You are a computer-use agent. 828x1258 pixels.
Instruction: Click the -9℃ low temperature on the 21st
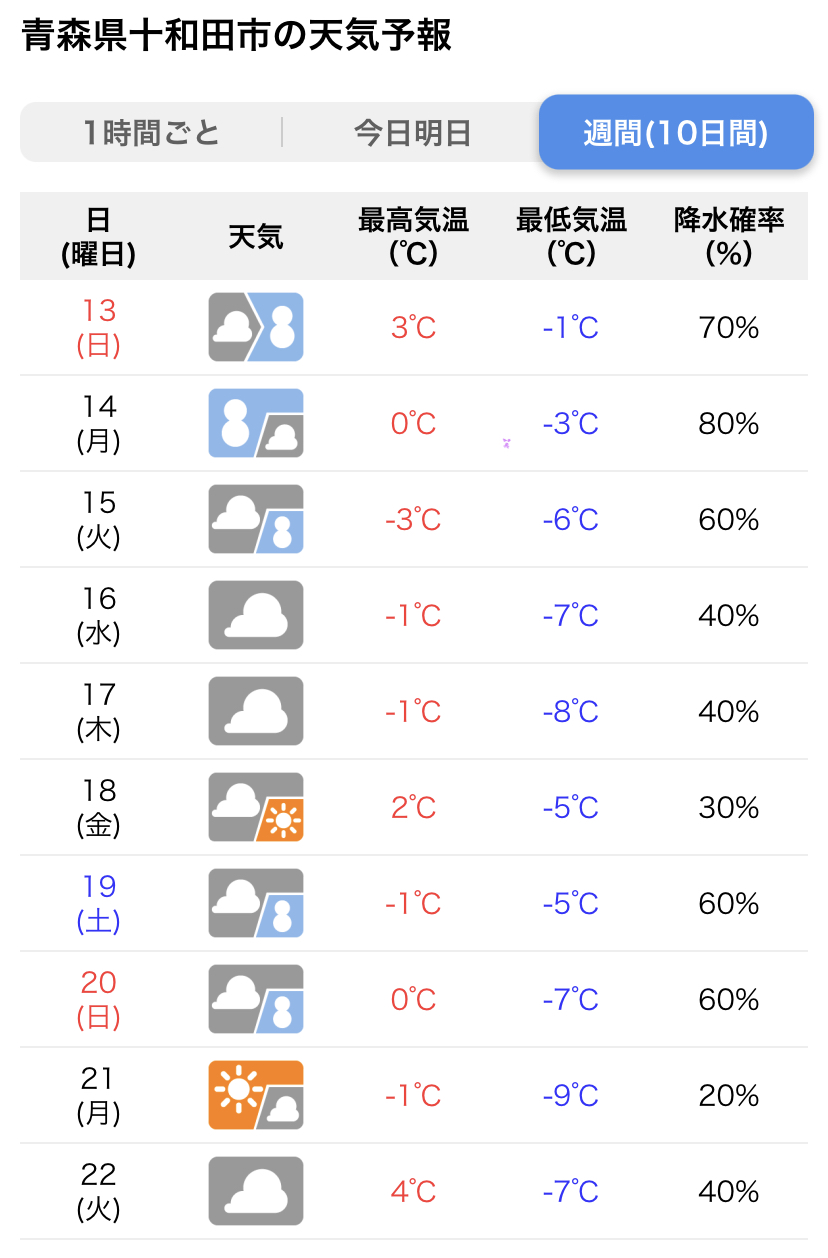tap(571, 1095)
